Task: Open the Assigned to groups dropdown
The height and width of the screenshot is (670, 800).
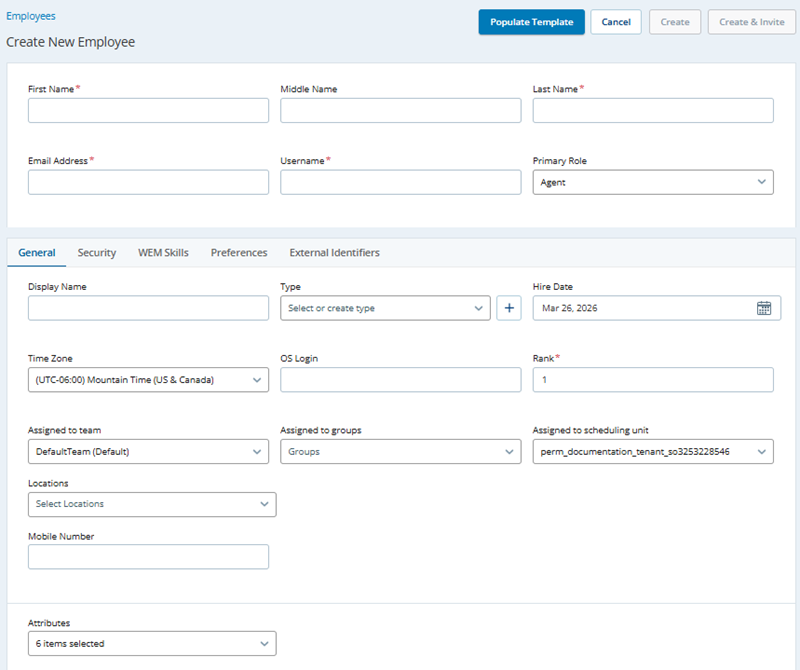Action: point(400,452)
